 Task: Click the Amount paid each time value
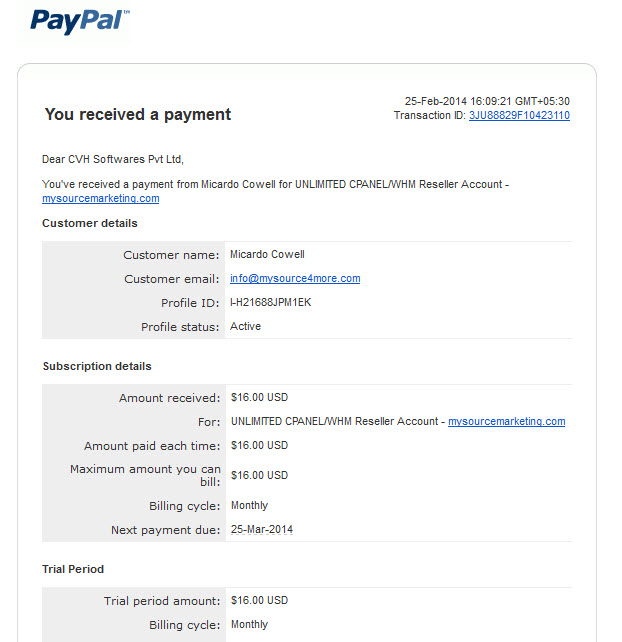(259, 445)
